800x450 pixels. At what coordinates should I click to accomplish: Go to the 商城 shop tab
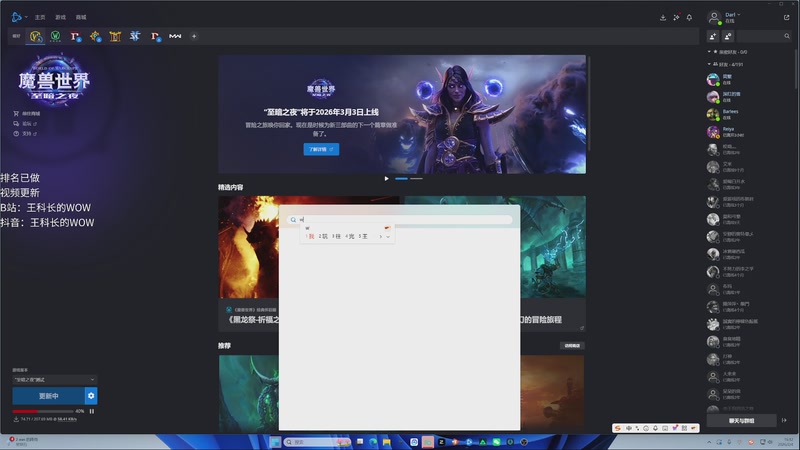tap(81, 17)
